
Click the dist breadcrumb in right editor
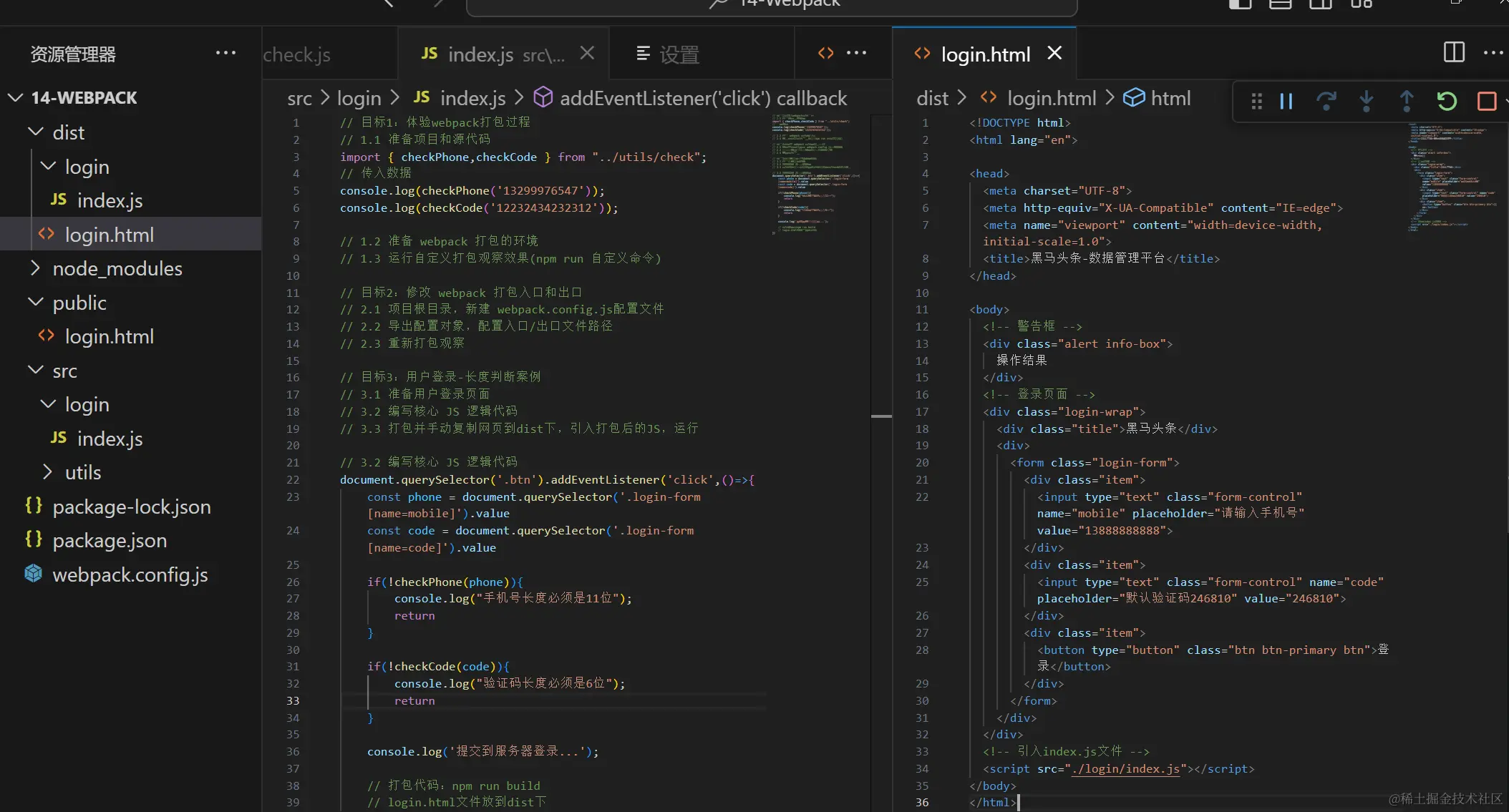click(x=932, y=98)
